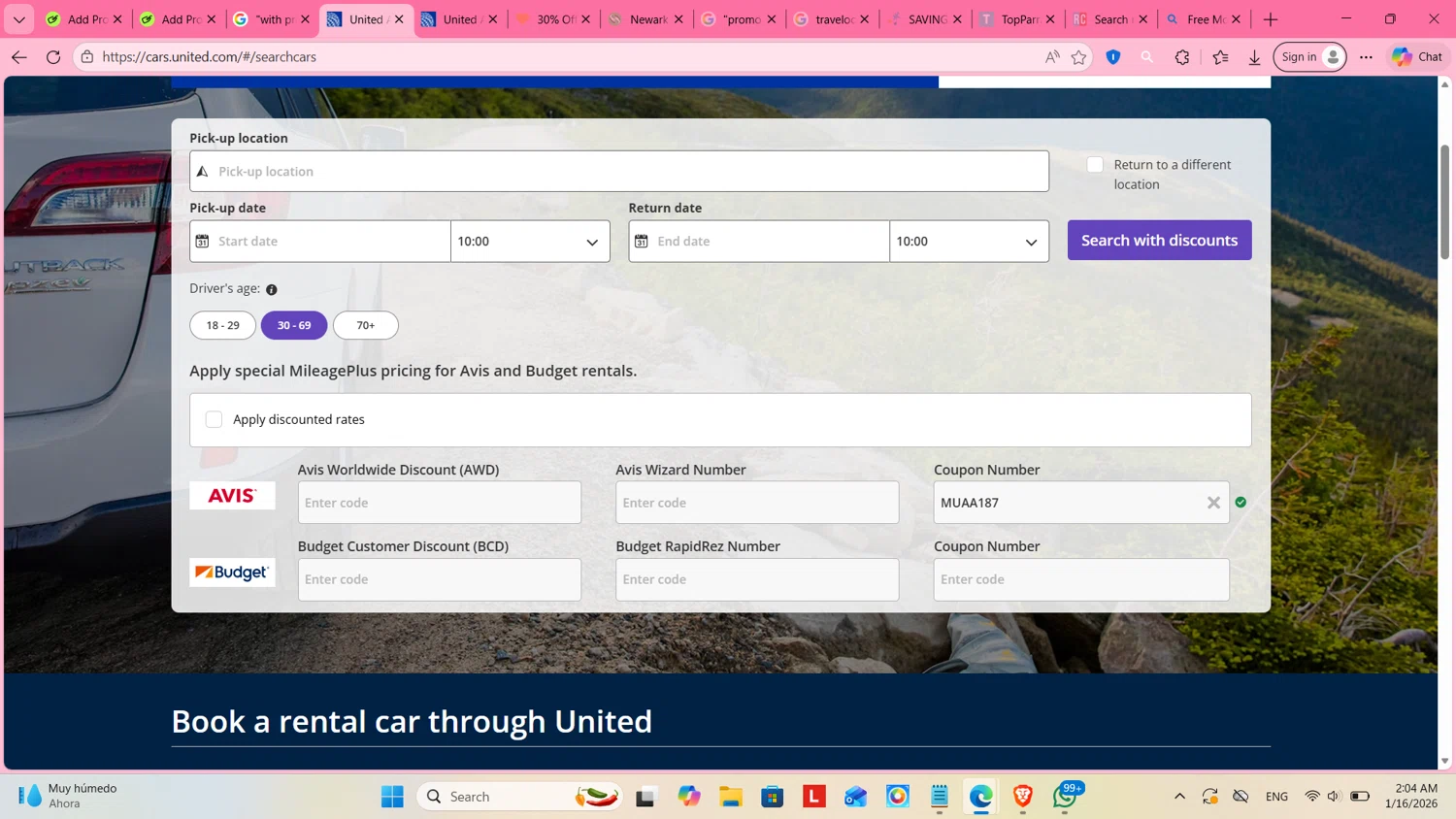Screen dimensions: 1456x819
Task: Select driver's age 70+
Action: 366,325
